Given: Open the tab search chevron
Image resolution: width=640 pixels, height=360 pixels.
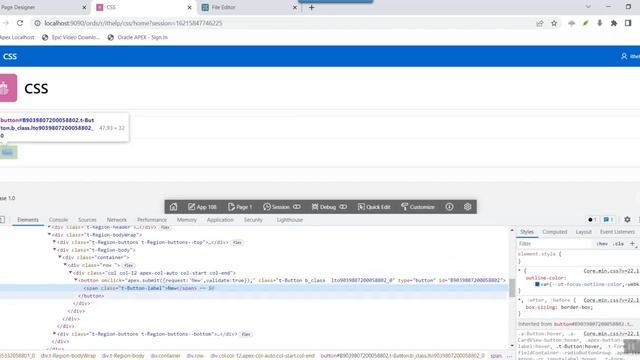Looking at the screenshot, I should 588,7.
